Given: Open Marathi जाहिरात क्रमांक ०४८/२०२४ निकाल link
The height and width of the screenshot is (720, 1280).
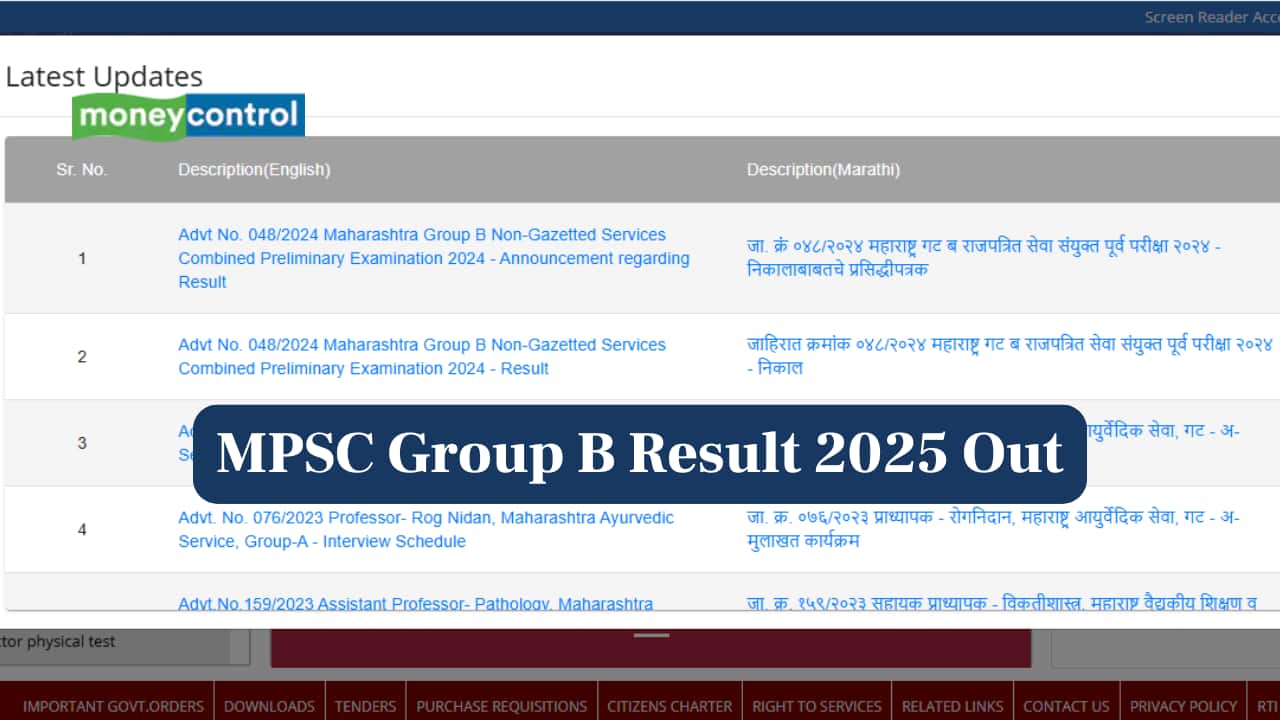Looking at the screenshot, I should pos(1010,356).
